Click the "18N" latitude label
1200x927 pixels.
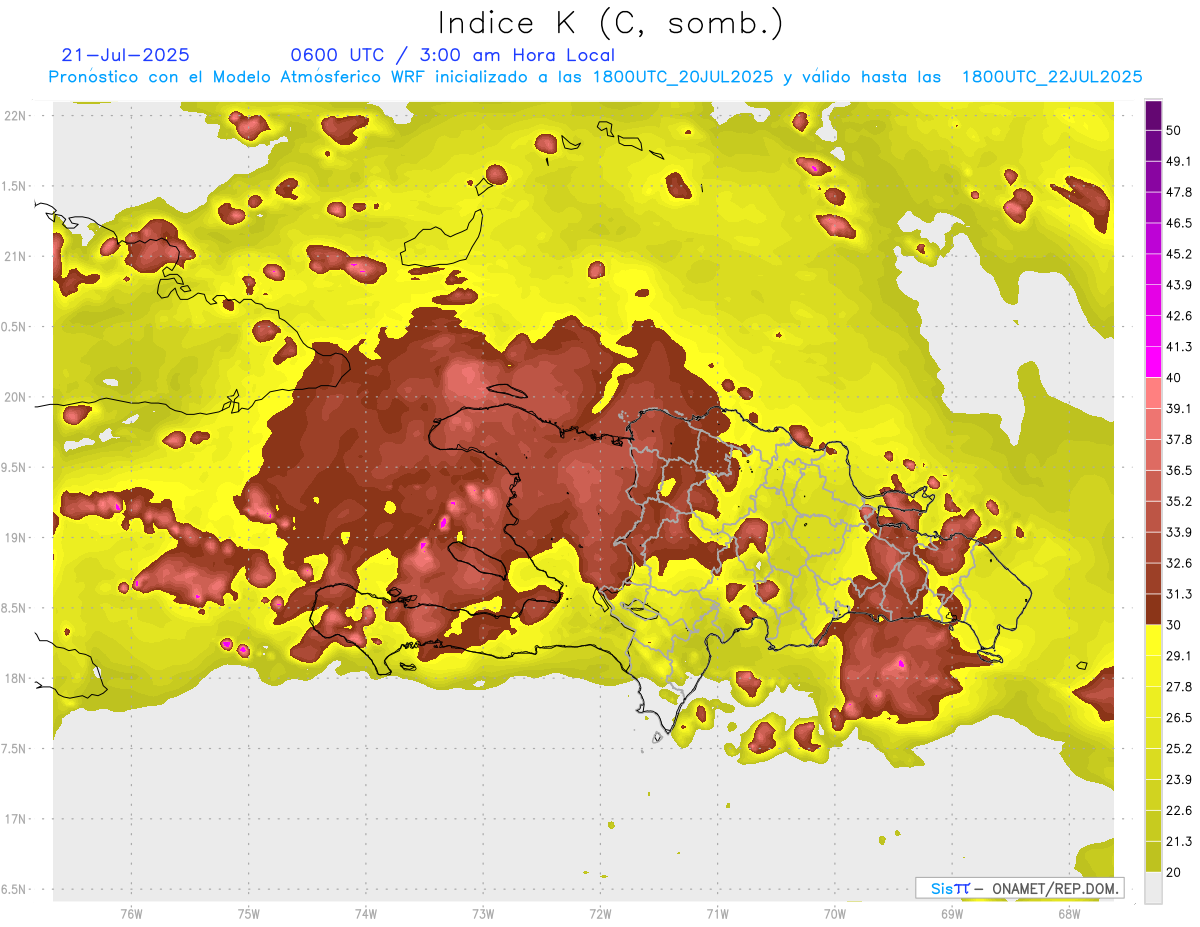[x=17, y=678]
